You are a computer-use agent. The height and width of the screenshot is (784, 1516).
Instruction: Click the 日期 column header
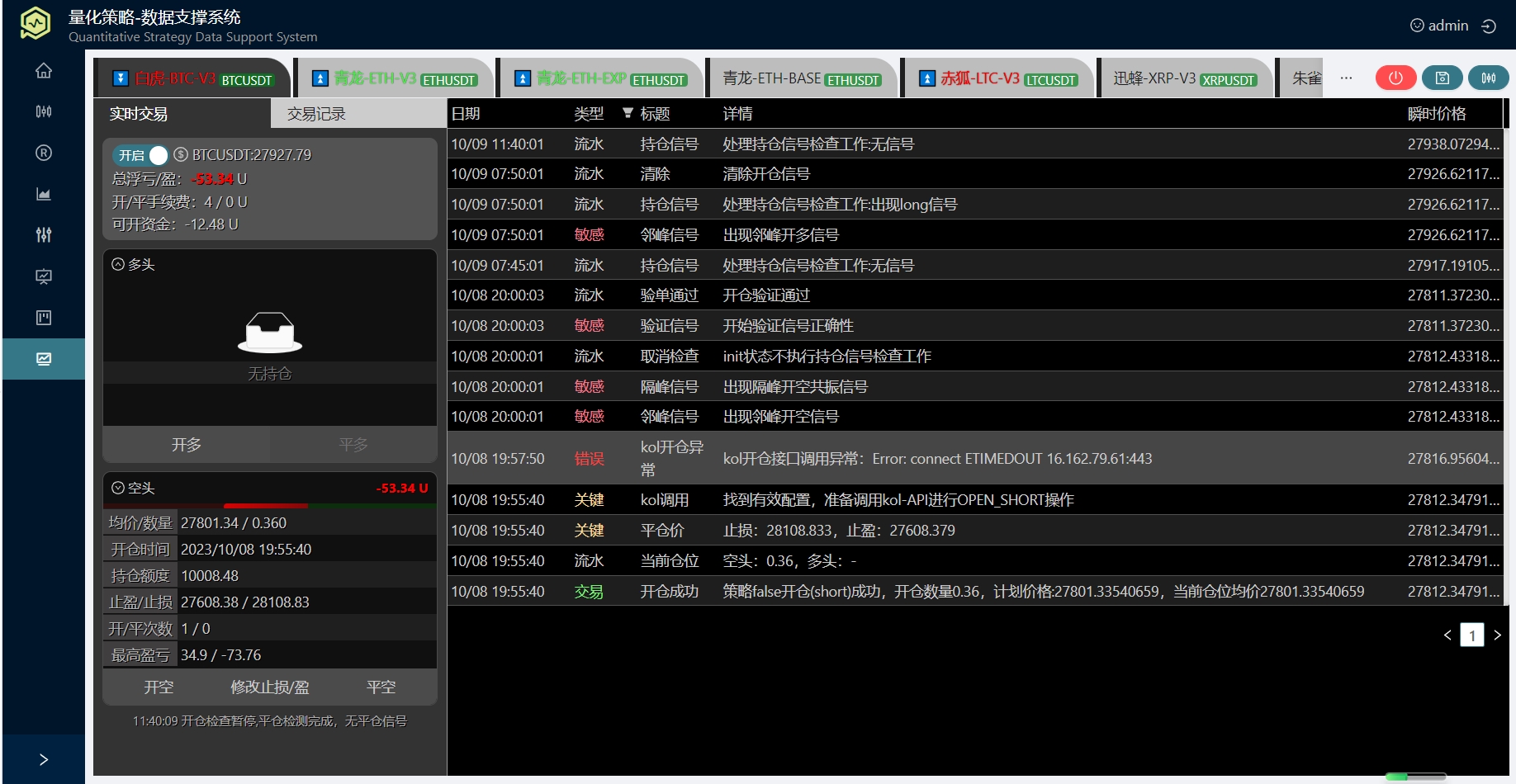466,114
